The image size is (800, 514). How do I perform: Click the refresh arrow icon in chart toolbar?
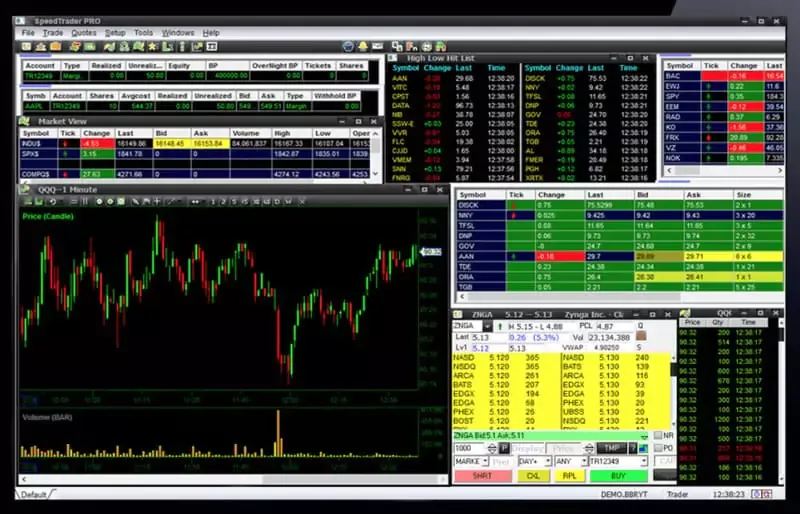(x=52, y=202)
